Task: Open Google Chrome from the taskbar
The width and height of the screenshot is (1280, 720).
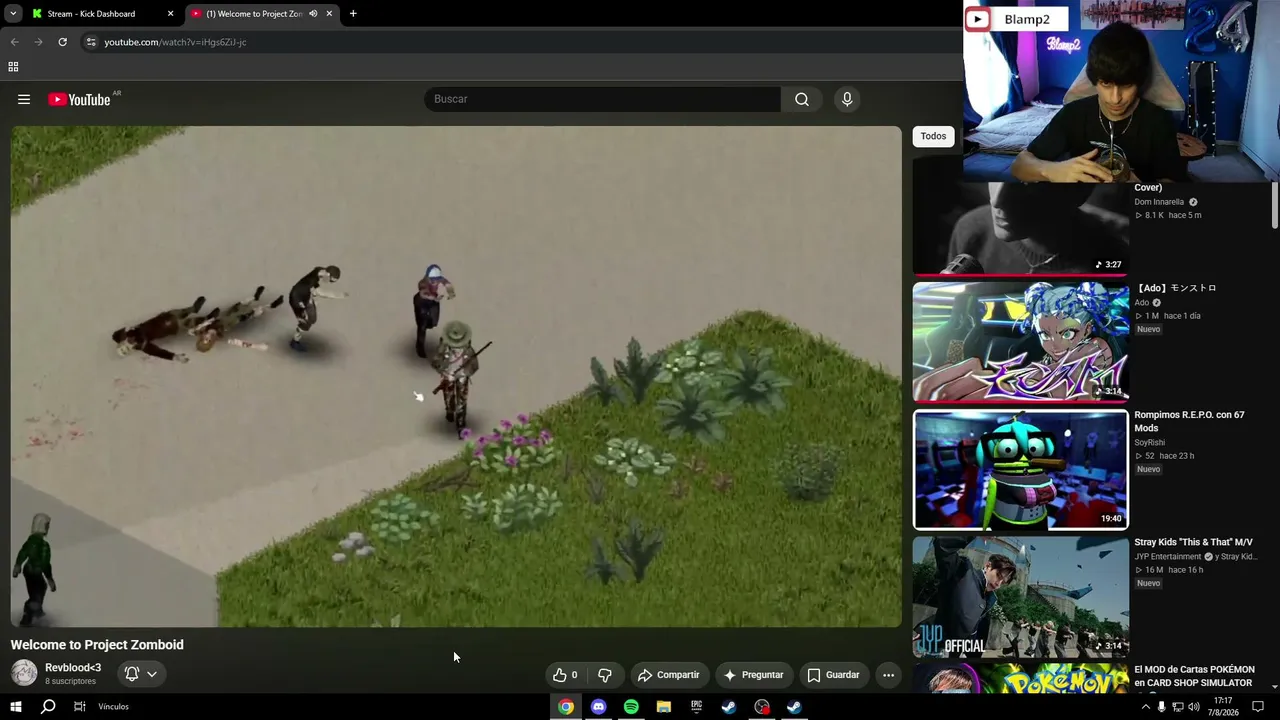Action: coord(566,707)
